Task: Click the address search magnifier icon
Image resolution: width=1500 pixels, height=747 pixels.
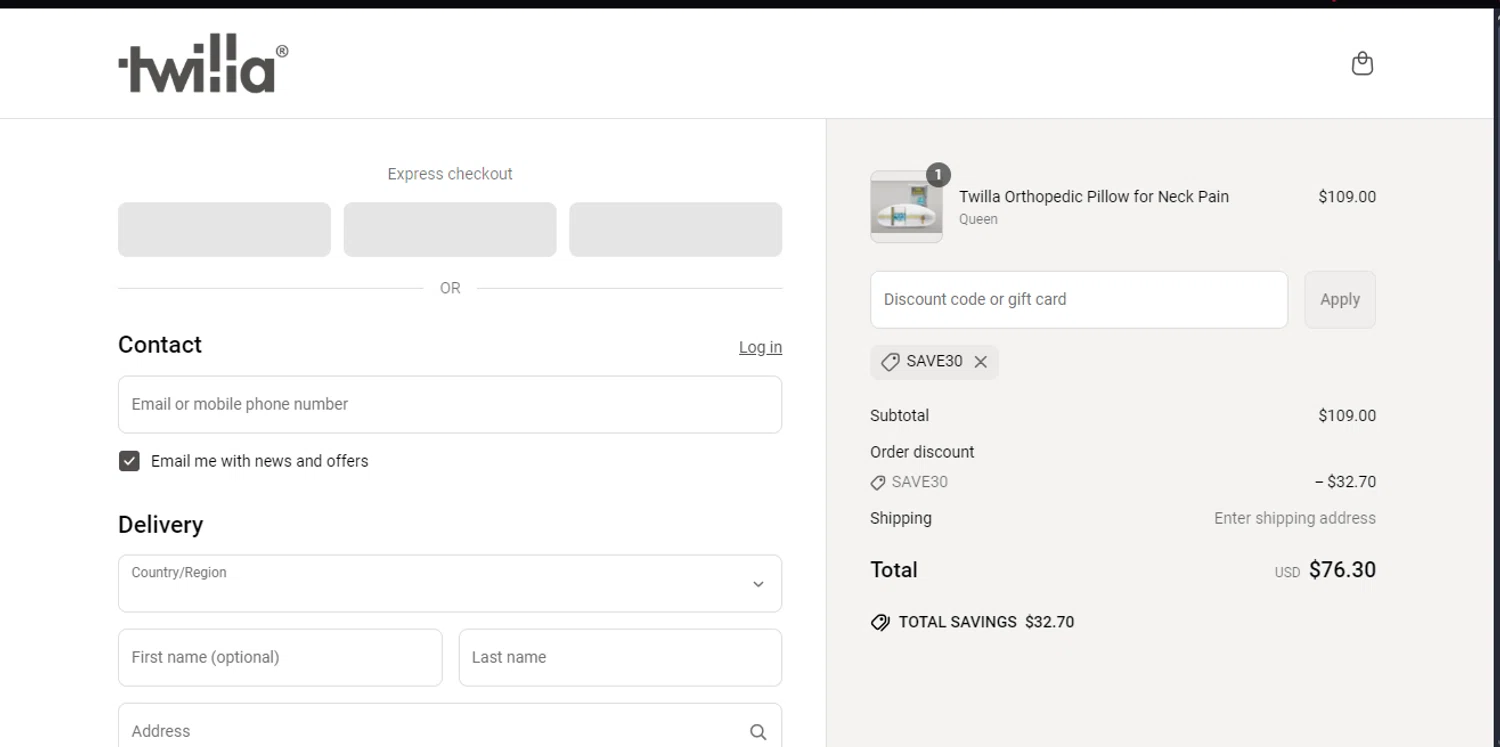Action: [758, 732]
